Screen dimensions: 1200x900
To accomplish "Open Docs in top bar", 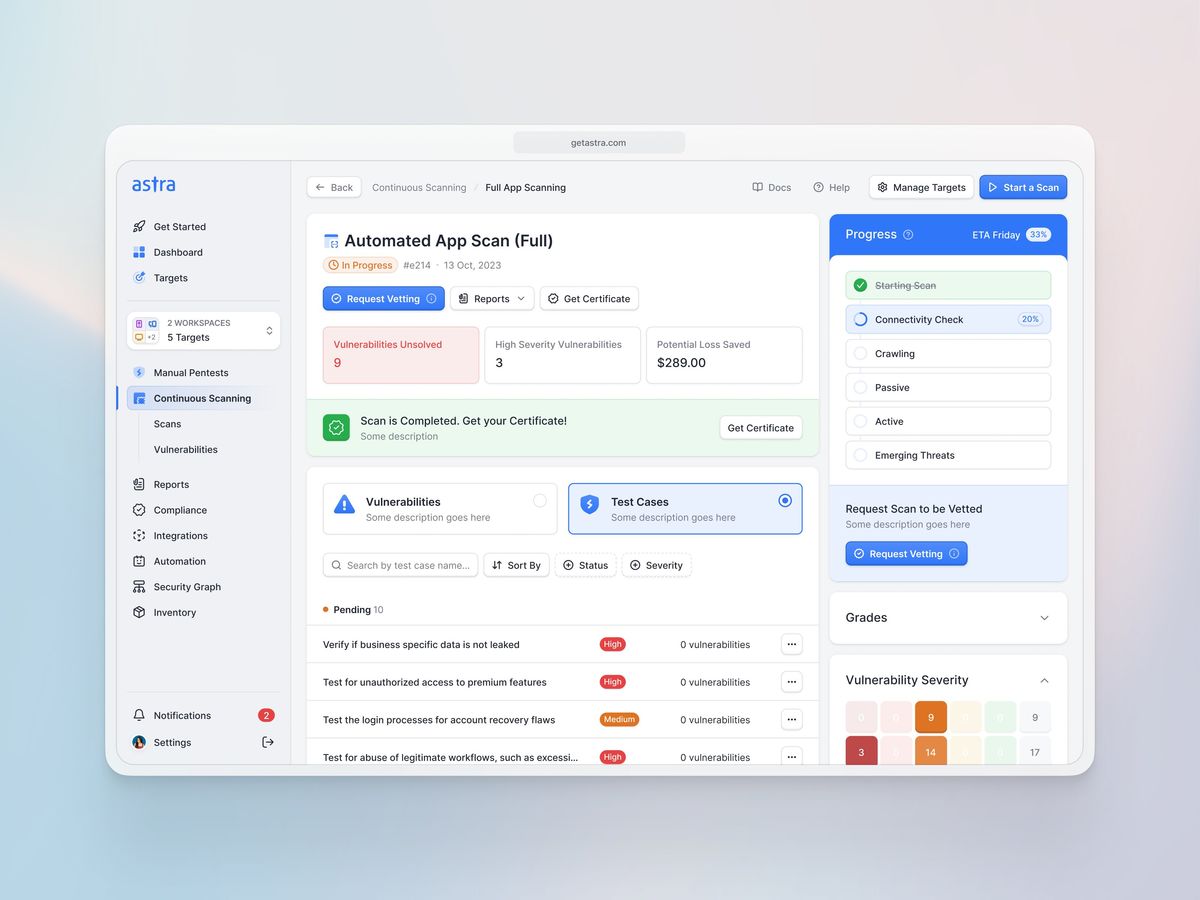I will pos(771,187).
